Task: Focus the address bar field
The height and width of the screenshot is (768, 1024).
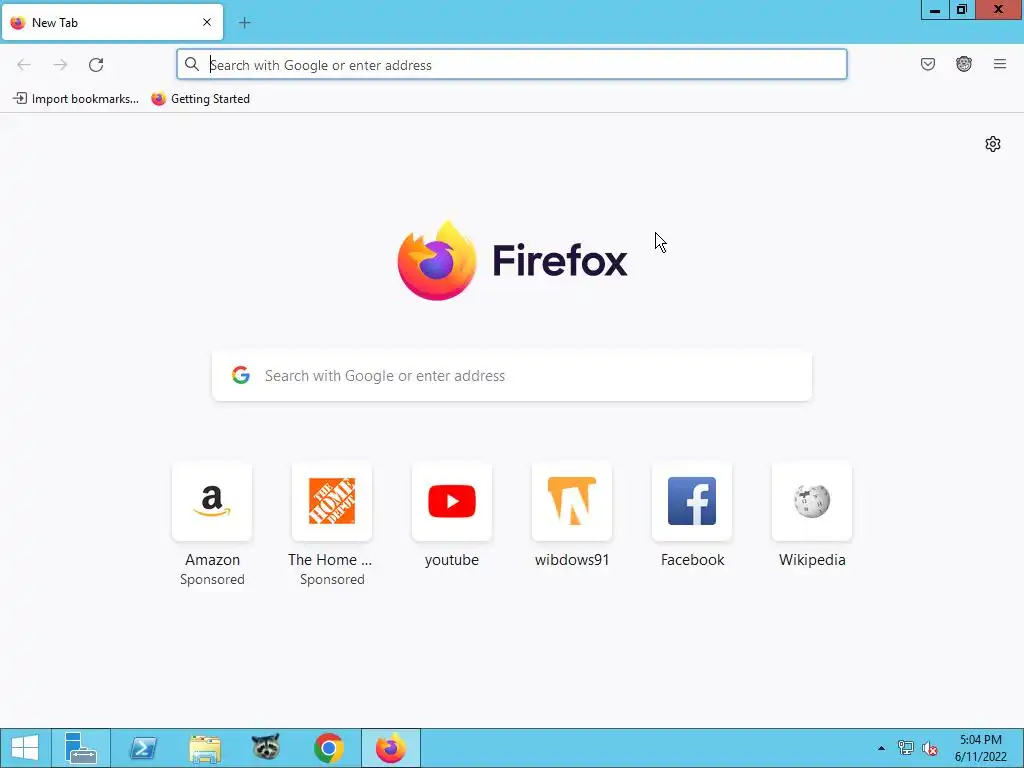Action: (x=512, y=65)
